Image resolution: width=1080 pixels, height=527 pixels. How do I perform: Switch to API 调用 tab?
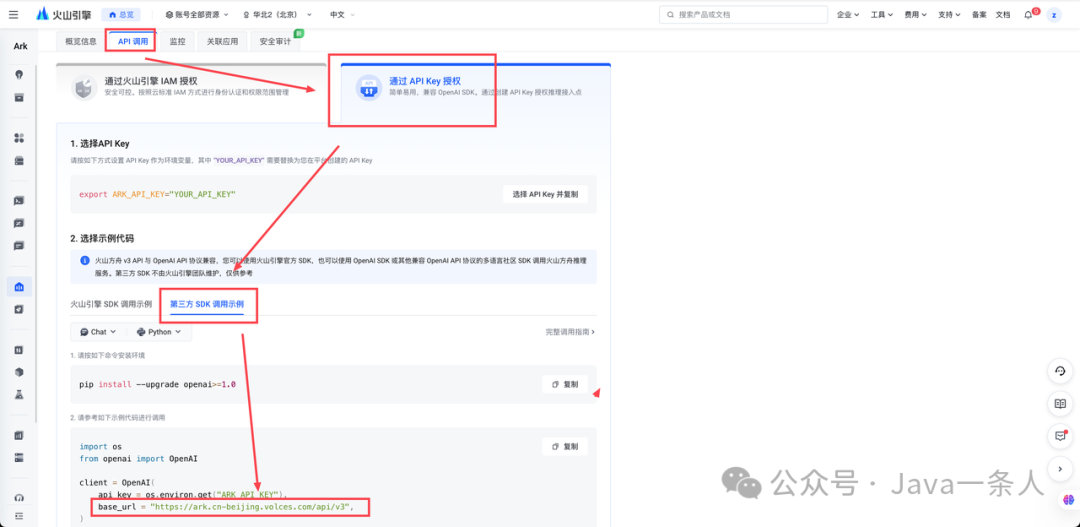(132, 41)
